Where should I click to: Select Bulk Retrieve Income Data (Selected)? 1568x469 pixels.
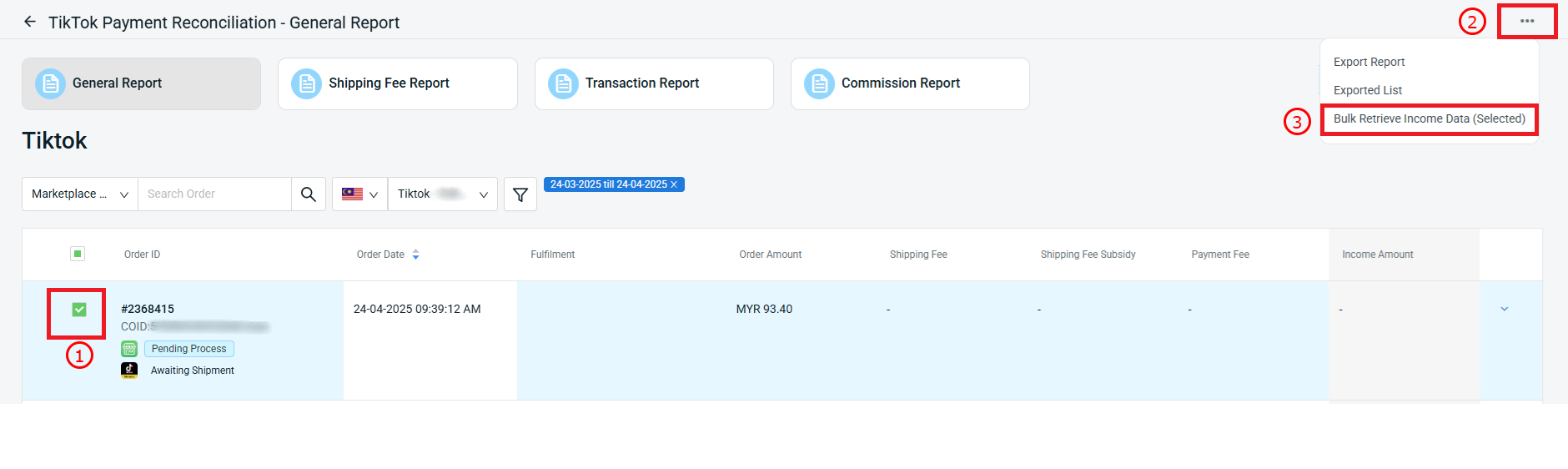pyautogui.click(x=1430, y=119)
